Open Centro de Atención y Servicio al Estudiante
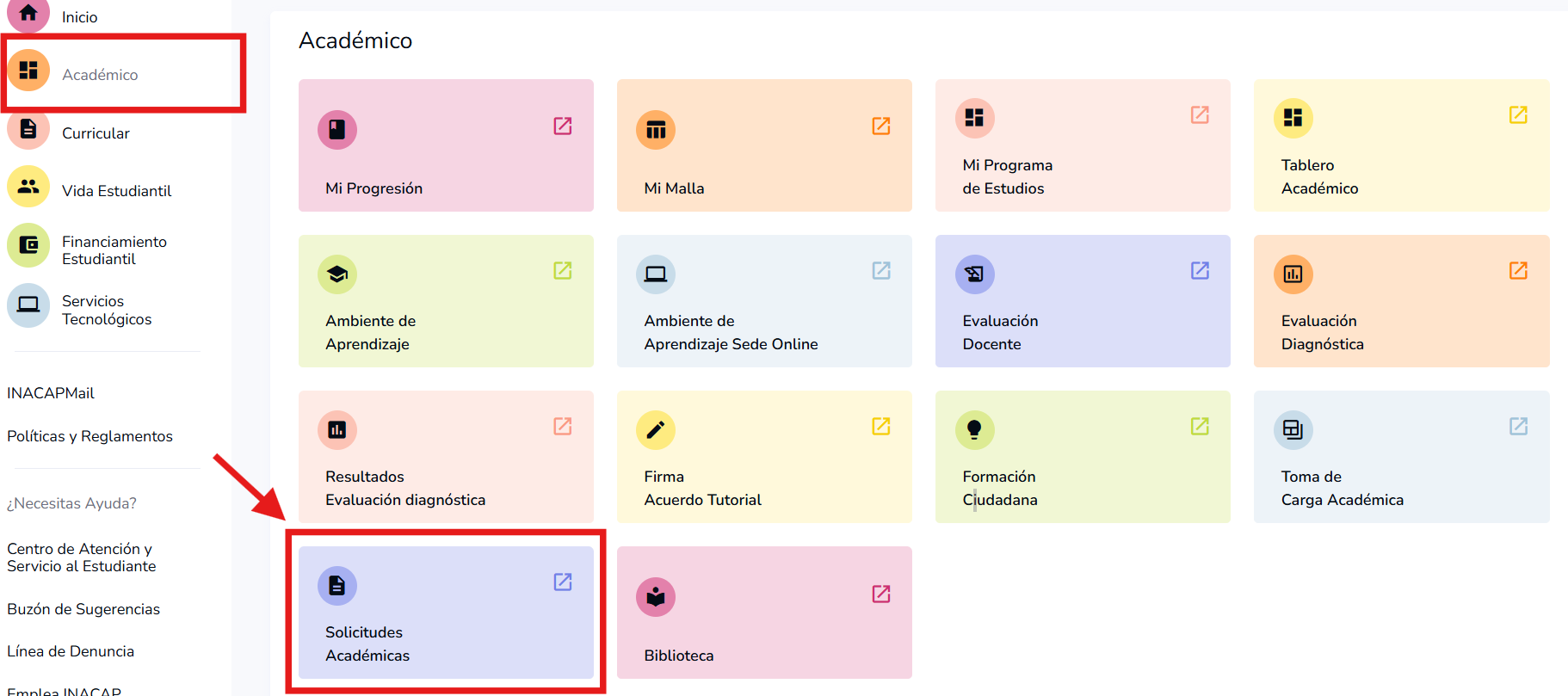This screenshot has height=696, width=1568. [82, 557]
